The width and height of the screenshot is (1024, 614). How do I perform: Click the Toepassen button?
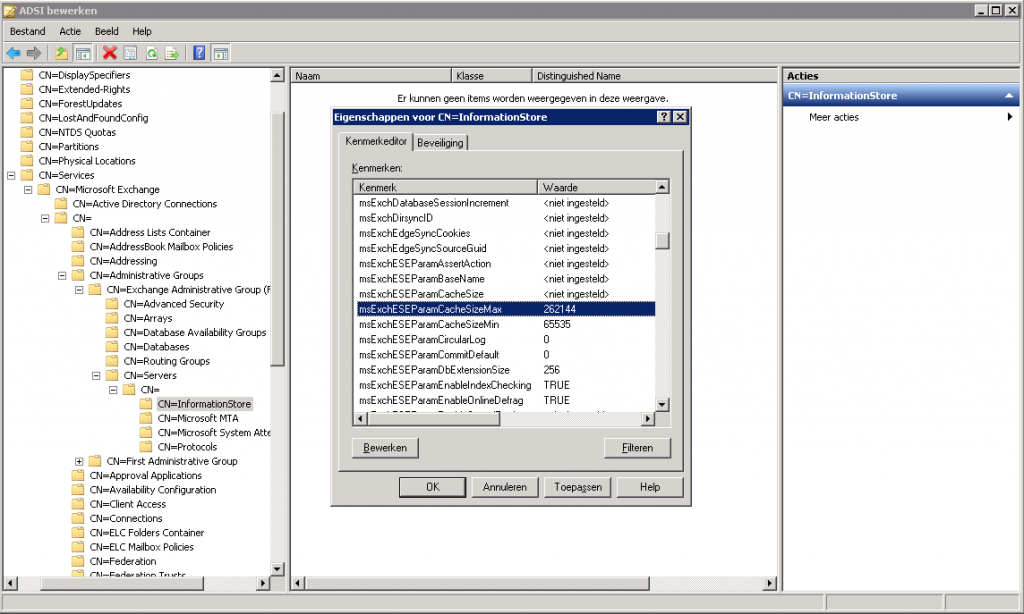pyautogui.click(x=578, y=487)
